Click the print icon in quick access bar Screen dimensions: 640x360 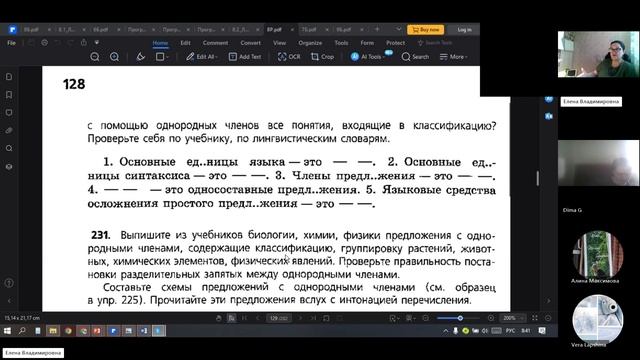click(x=44, y=42)
